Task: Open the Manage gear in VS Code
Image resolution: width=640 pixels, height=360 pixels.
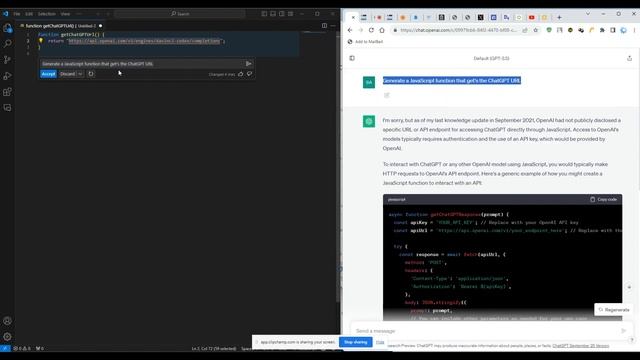Action: click(7, 337)
